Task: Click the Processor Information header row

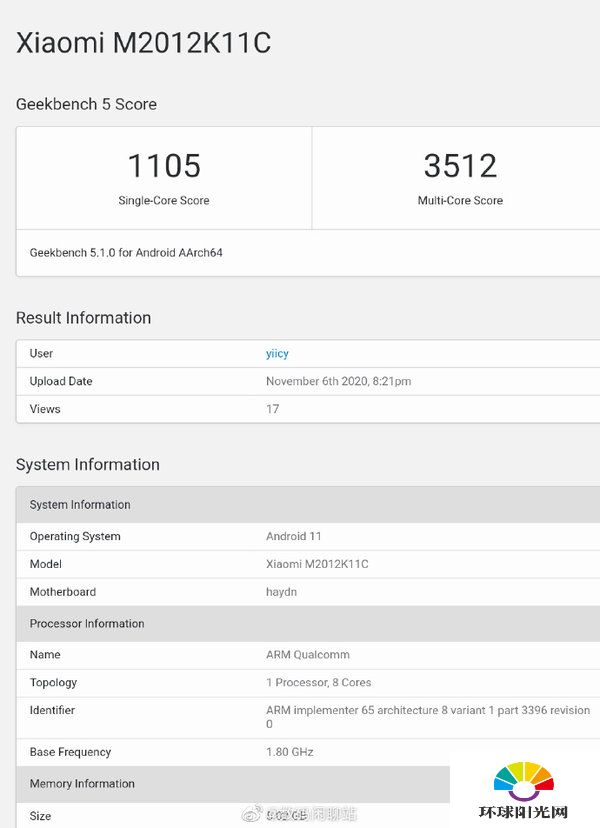Action: (x=308, y=624)
